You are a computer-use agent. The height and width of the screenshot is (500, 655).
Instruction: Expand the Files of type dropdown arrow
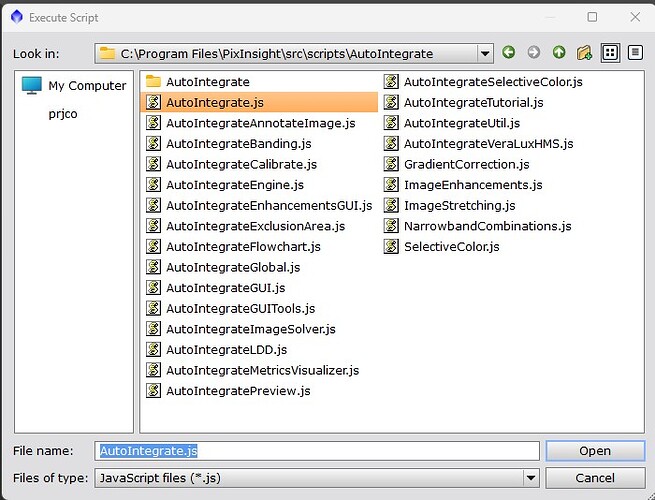coord(531,478)
